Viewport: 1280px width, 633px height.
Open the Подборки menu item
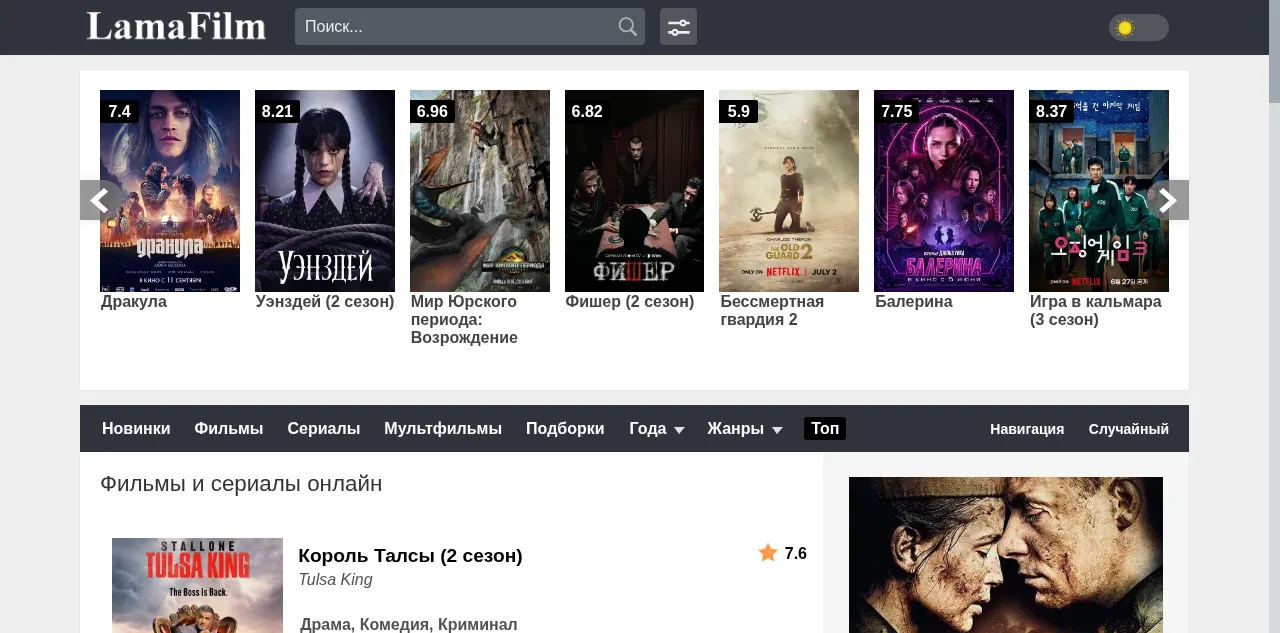565,428
